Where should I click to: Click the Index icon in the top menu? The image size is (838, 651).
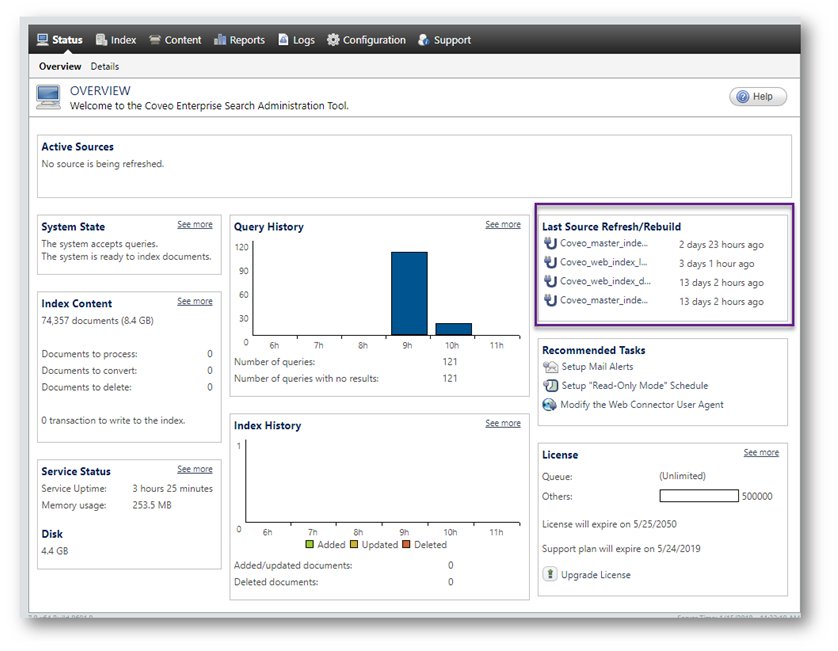101,40
